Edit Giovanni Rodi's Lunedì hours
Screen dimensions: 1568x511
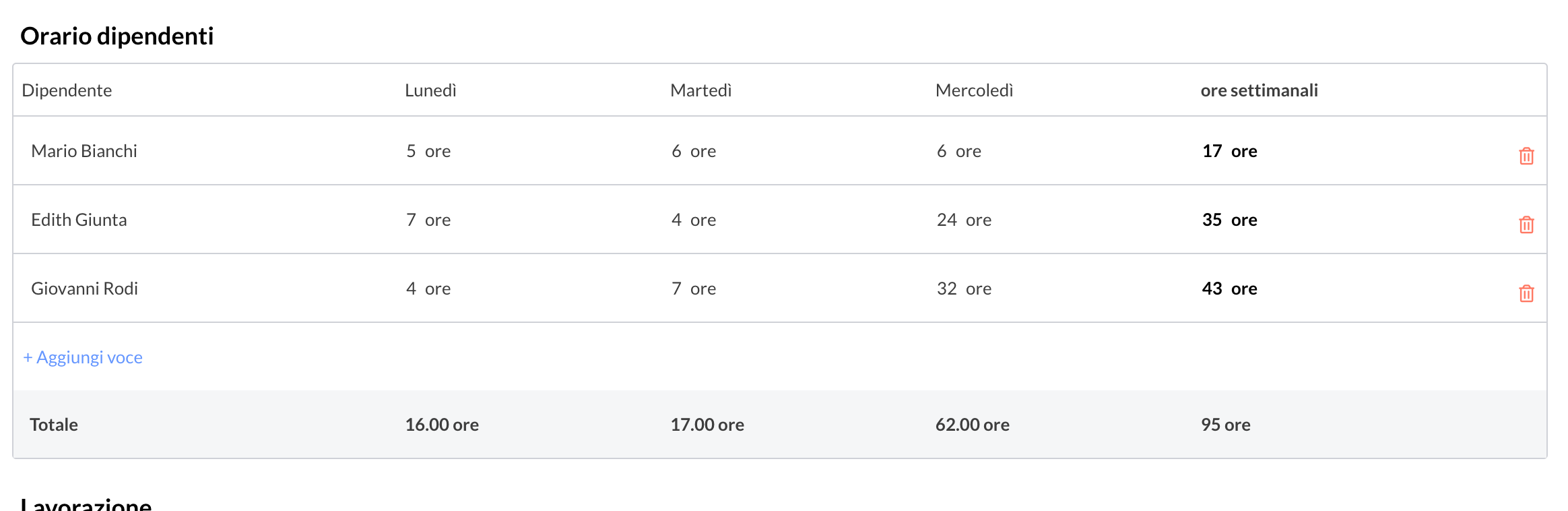coord(412,289)
